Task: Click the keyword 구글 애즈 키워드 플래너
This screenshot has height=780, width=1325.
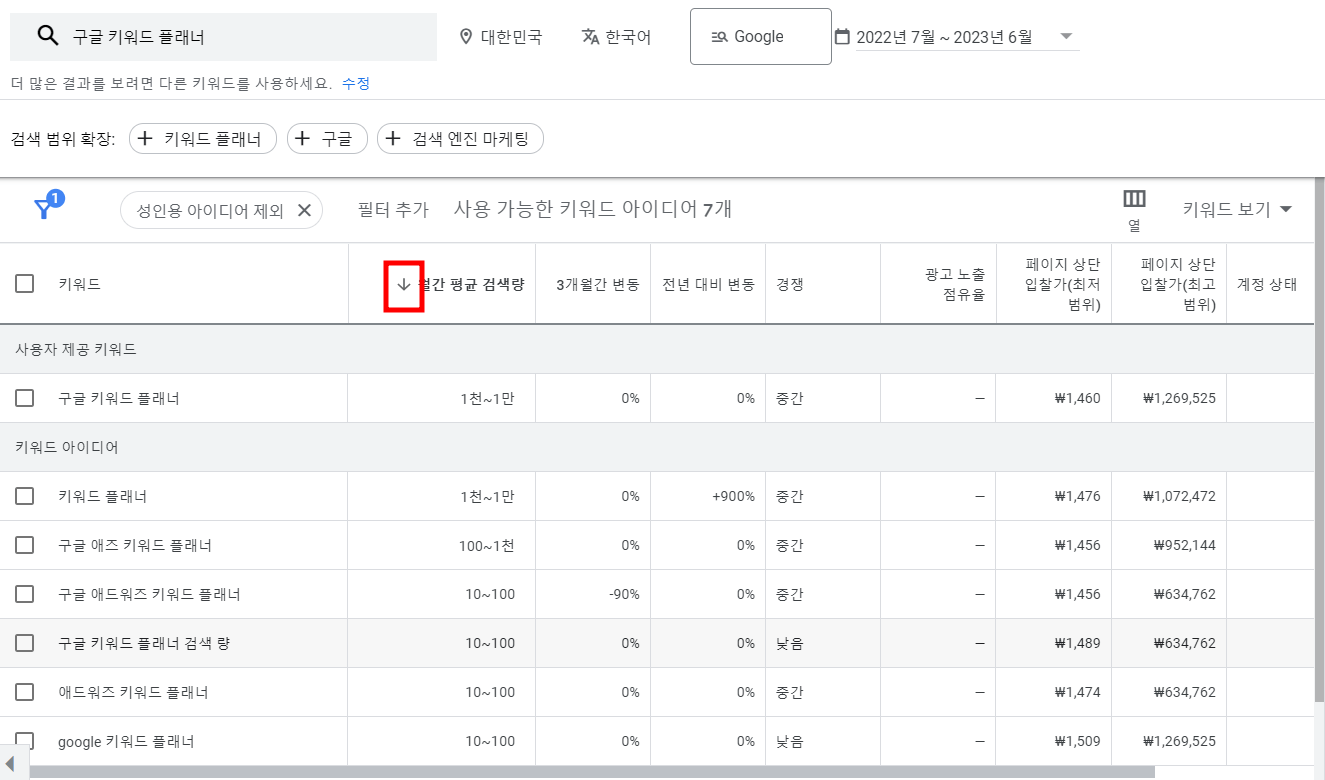Action: 135,545
